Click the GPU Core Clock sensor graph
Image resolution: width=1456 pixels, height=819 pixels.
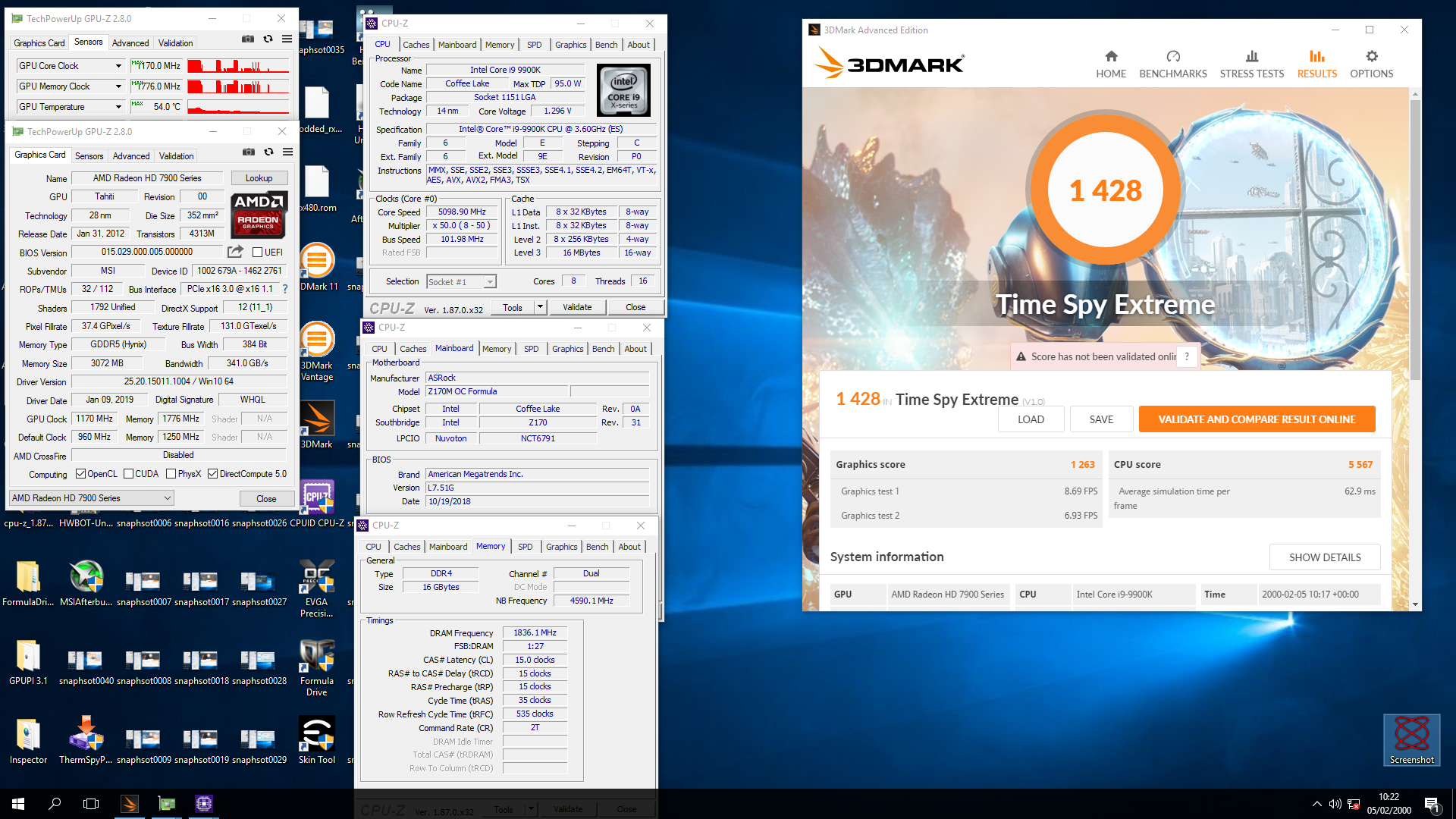(x=238, y=66)
